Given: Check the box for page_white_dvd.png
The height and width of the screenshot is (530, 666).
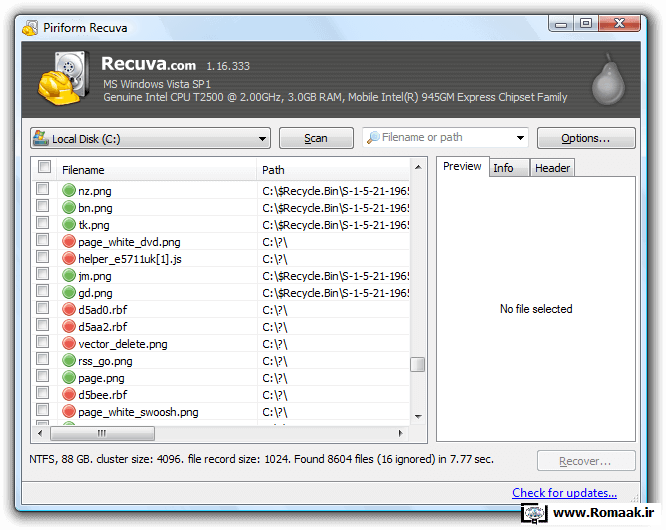Looking at the screenshot, I should 42,240.
